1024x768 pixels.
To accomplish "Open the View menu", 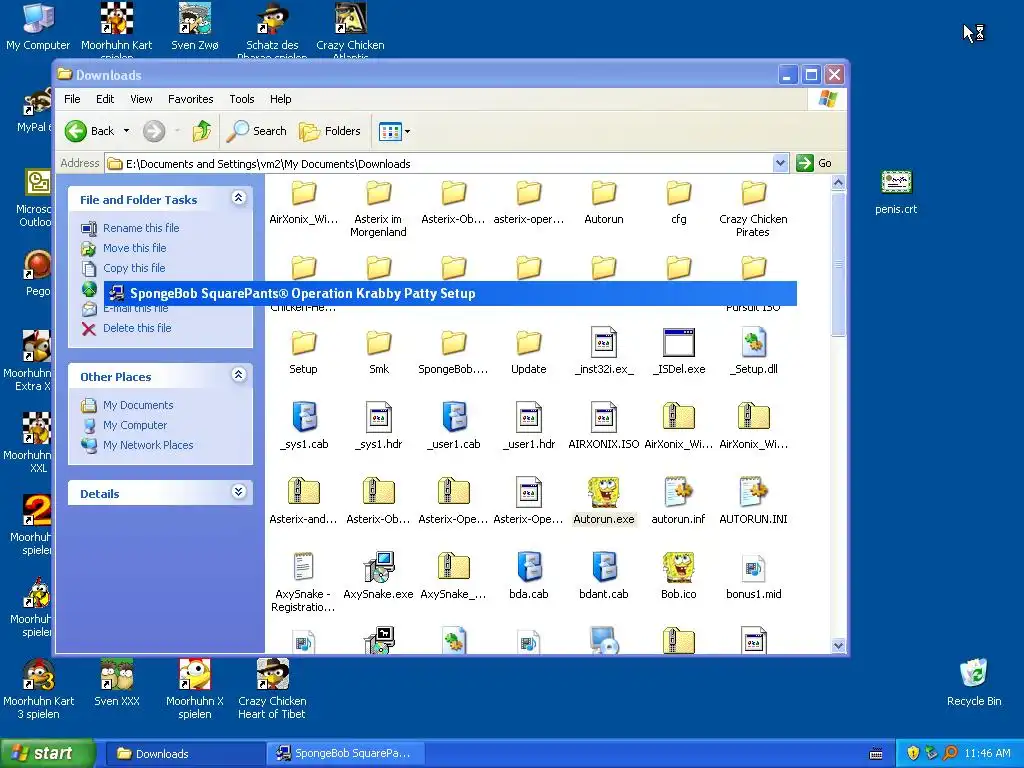I will (141, 99).
